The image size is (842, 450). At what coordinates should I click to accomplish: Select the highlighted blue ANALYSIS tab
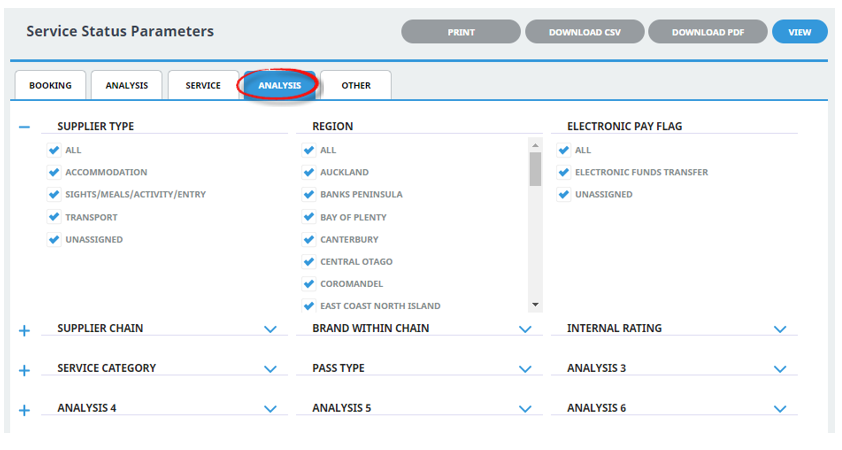[279, 85]
